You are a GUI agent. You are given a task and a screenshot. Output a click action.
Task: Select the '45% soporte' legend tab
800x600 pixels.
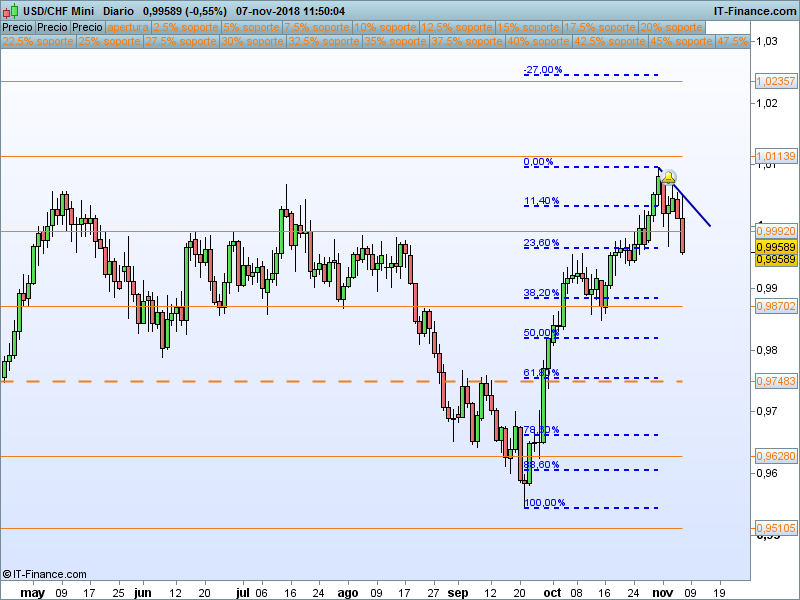[x=681, y=41]
